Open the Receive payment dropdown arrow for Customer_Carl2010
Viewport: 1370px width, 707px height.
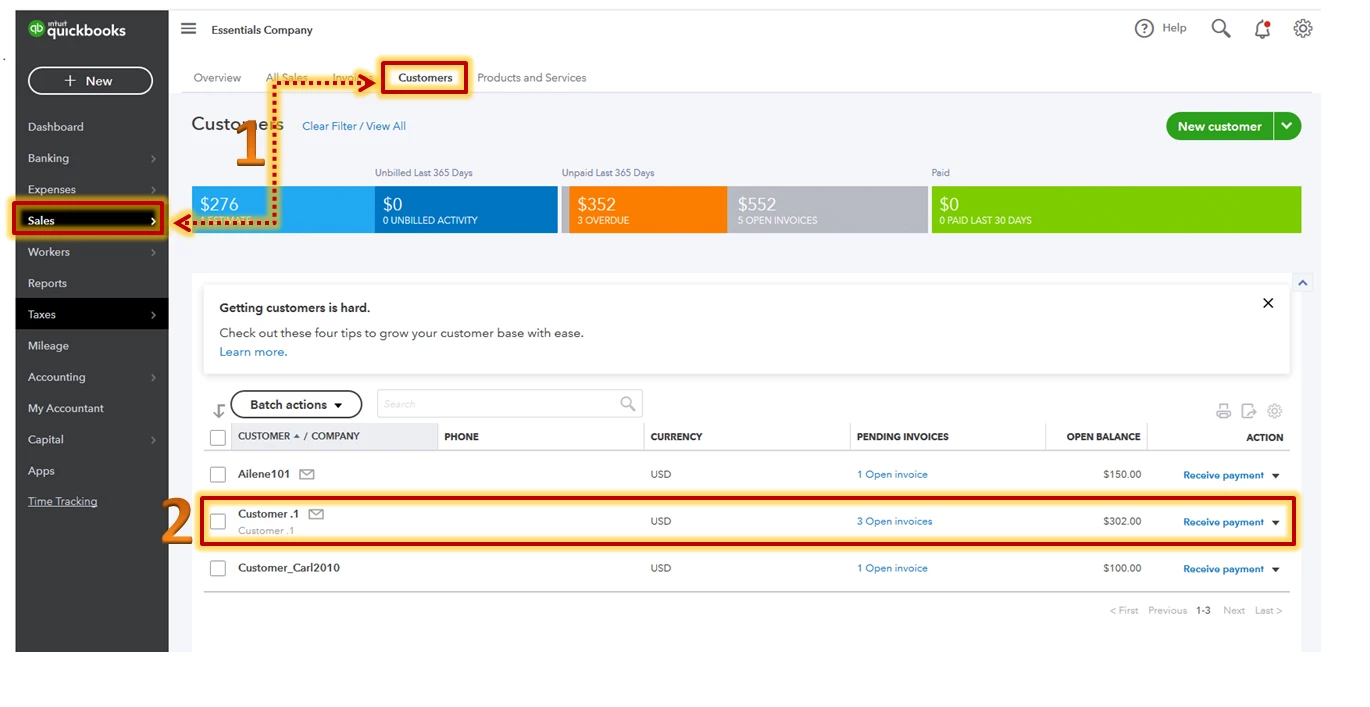(x=1275, y=570)
